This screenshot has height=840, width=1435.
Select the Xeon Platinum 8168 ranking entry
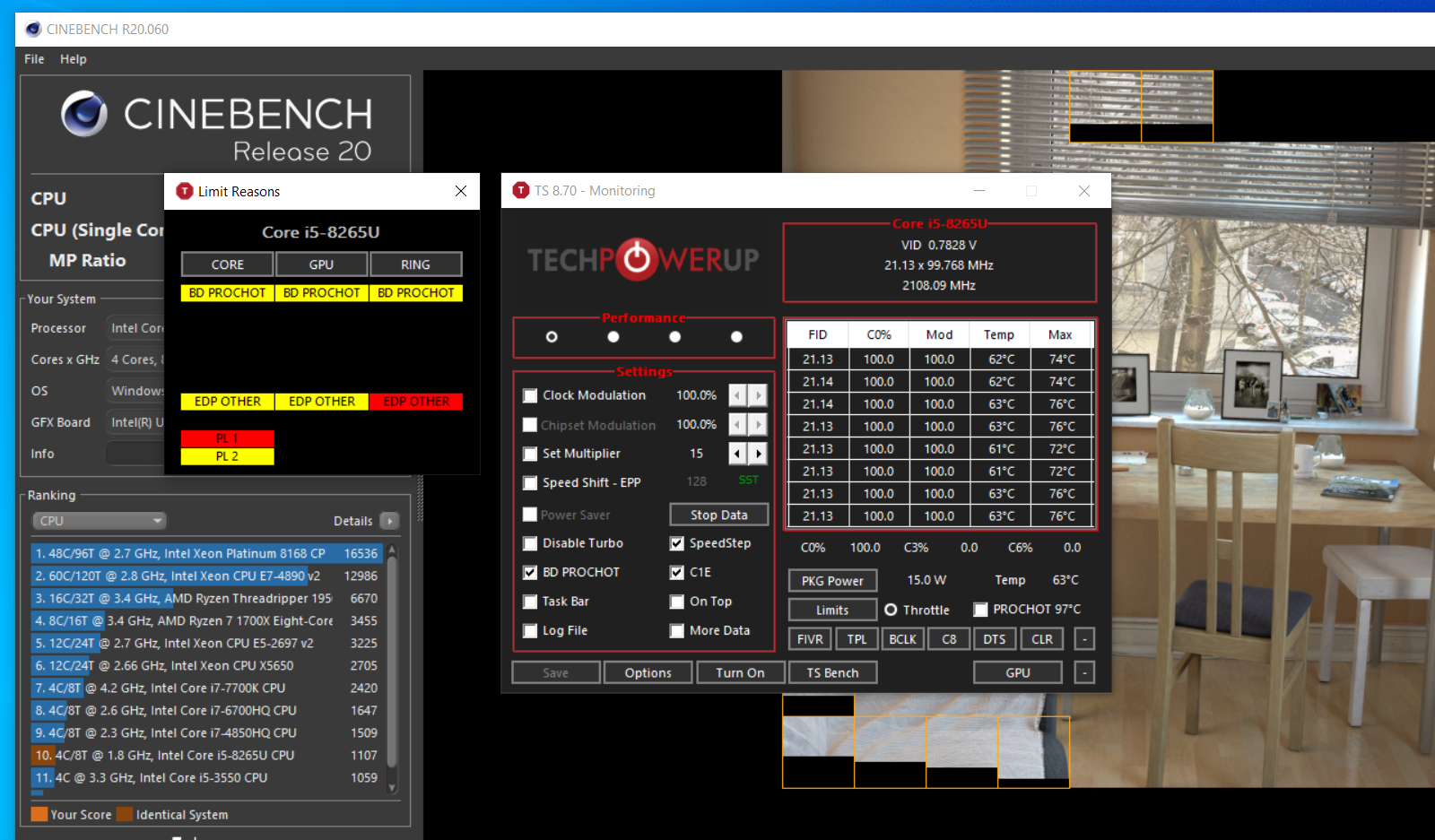pos(207,554)
